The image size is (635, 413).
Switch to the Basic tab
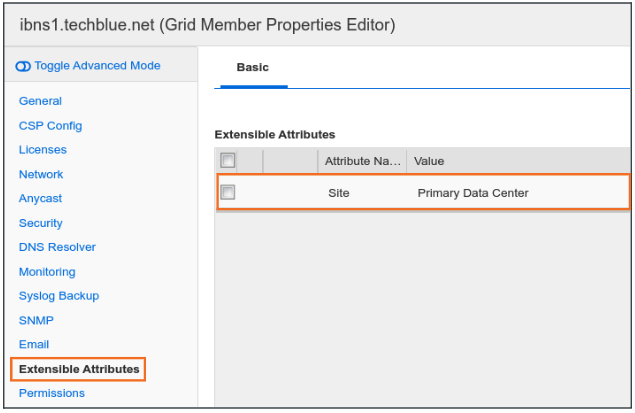click(x=252, y=68)
